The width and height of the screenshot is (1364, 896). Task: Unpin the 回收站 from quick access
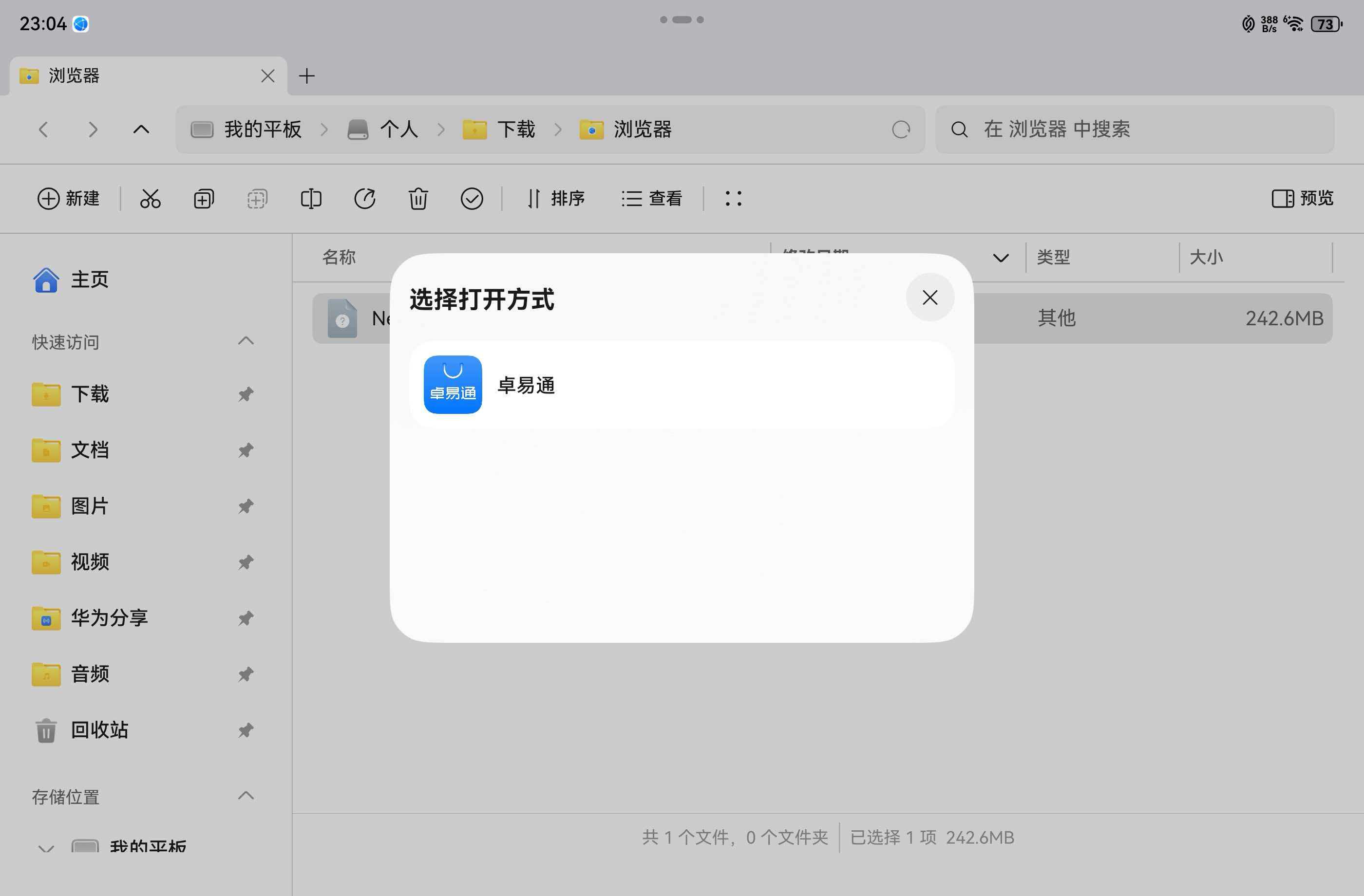(x=246, y=730)
